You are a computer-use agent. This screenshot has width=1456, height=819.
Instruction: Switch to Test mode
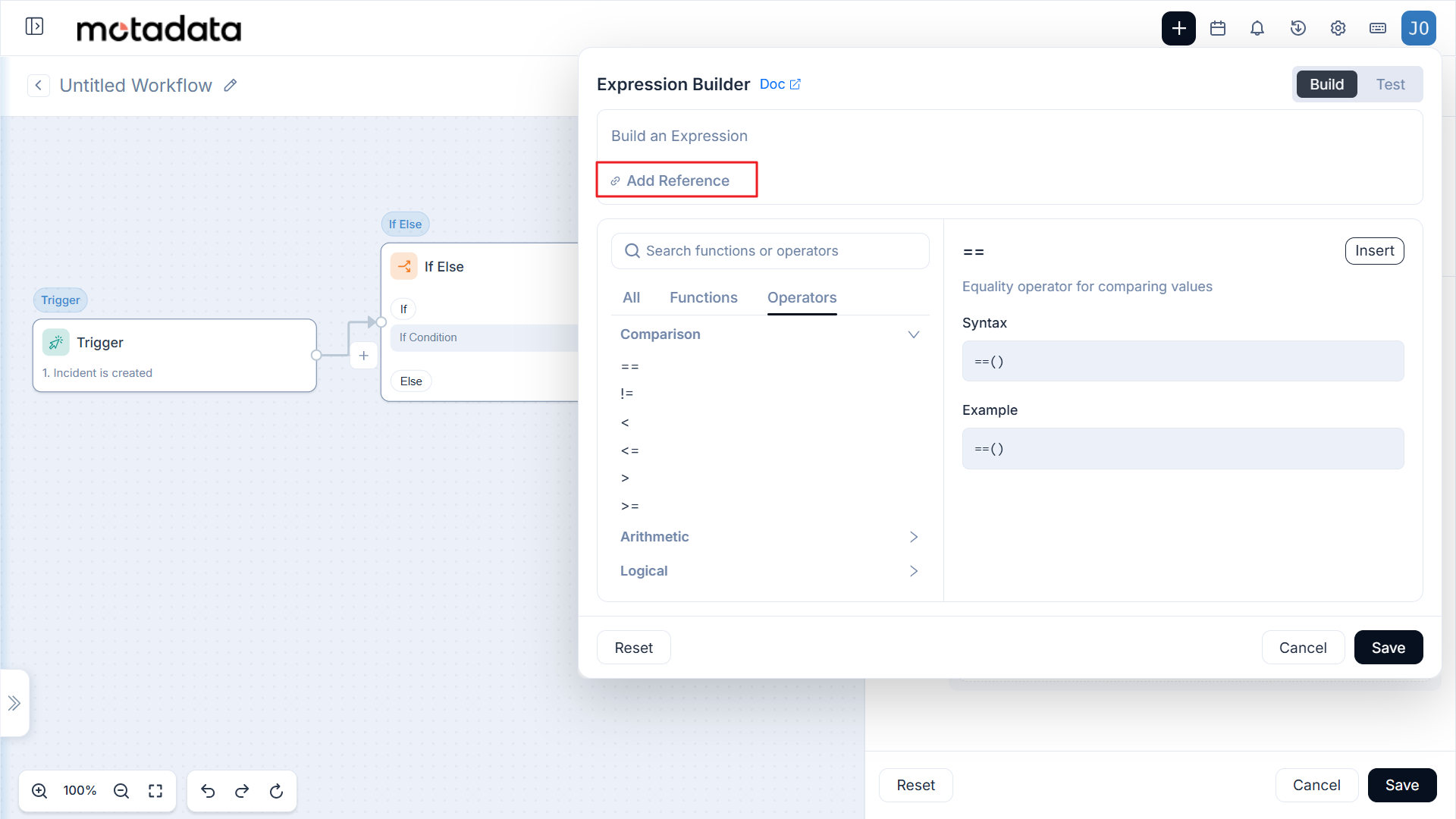[x=1390, y=84]
